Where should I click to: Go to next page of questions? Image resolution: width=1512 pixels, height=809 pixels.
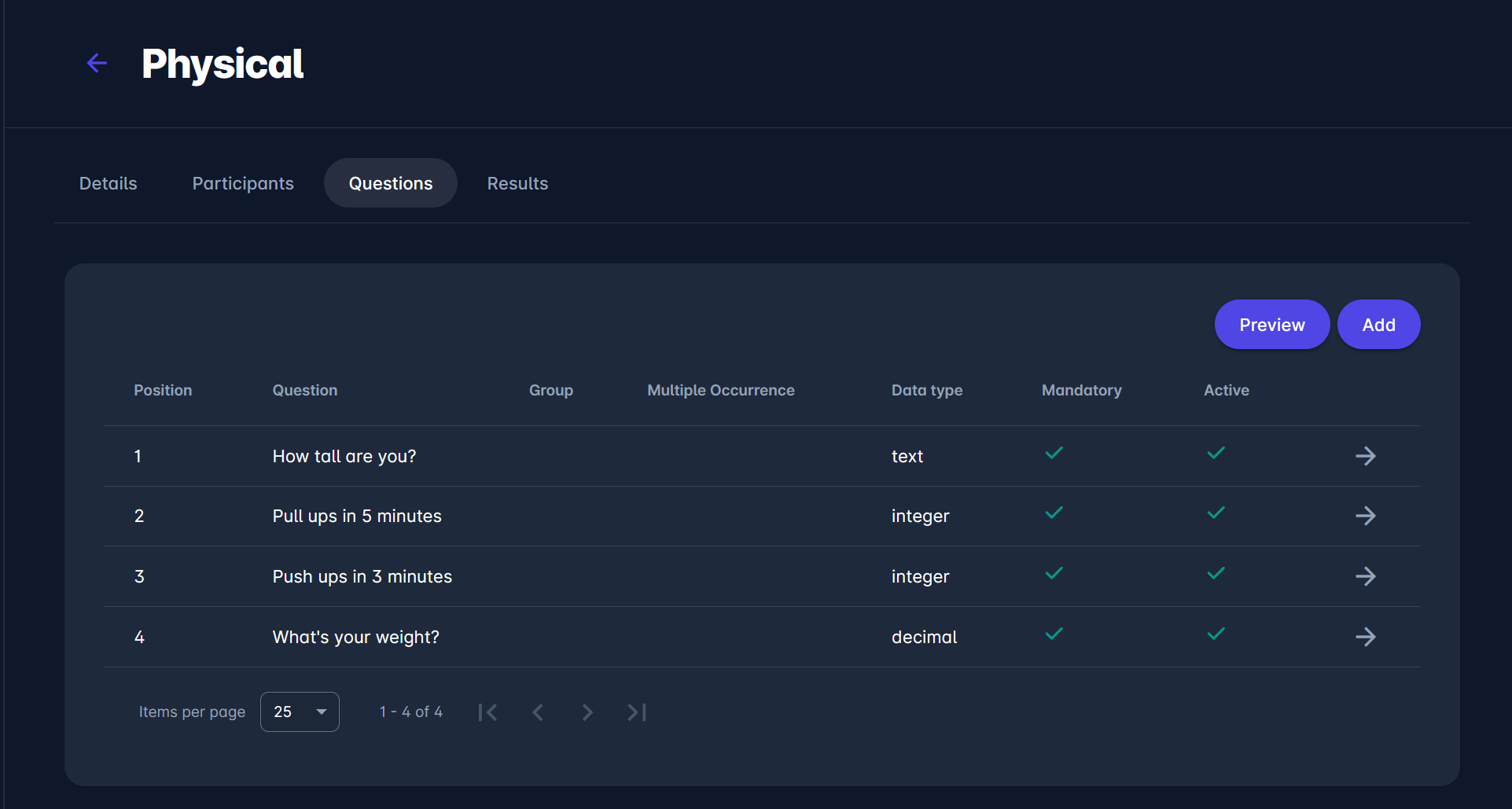[587, 712]
